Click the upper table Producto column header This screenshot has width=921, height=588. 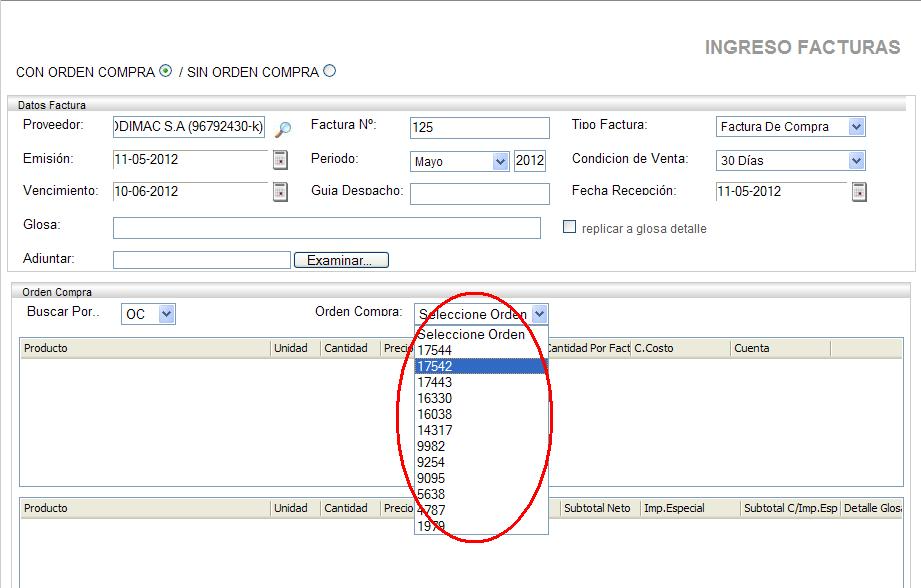145,348
